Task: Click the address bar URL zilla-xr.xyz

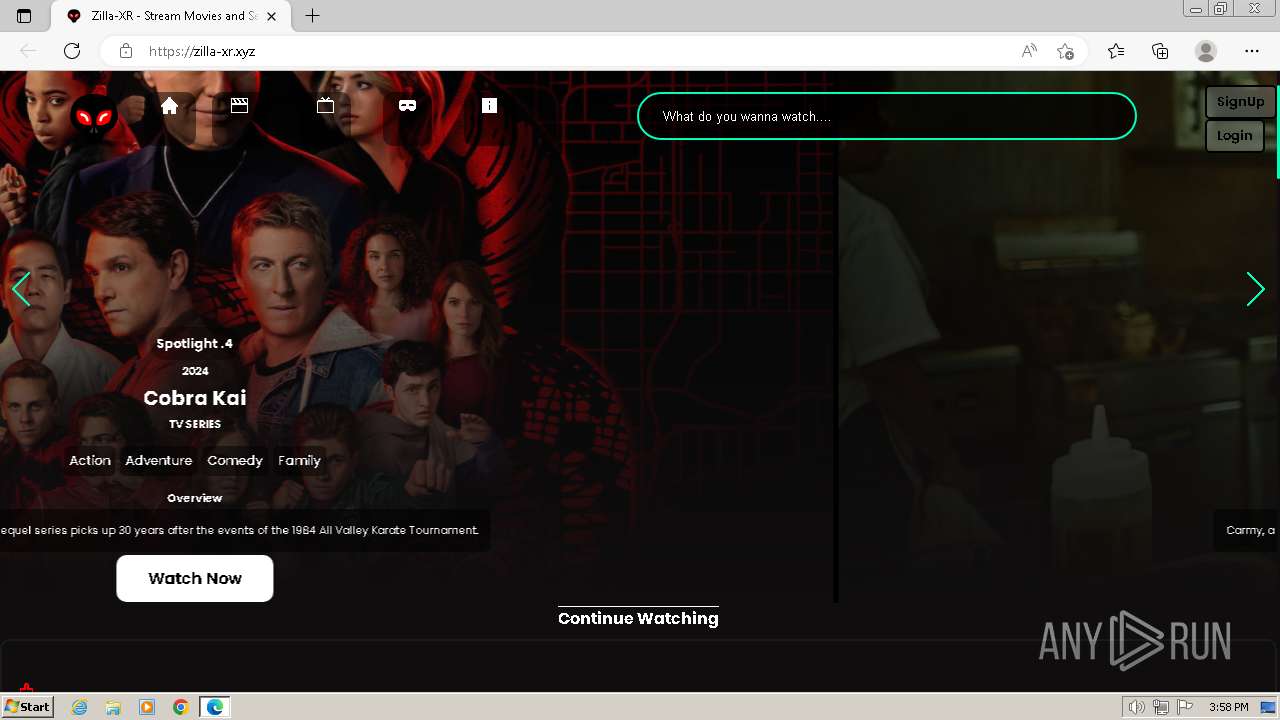Action: pos(202,51)
